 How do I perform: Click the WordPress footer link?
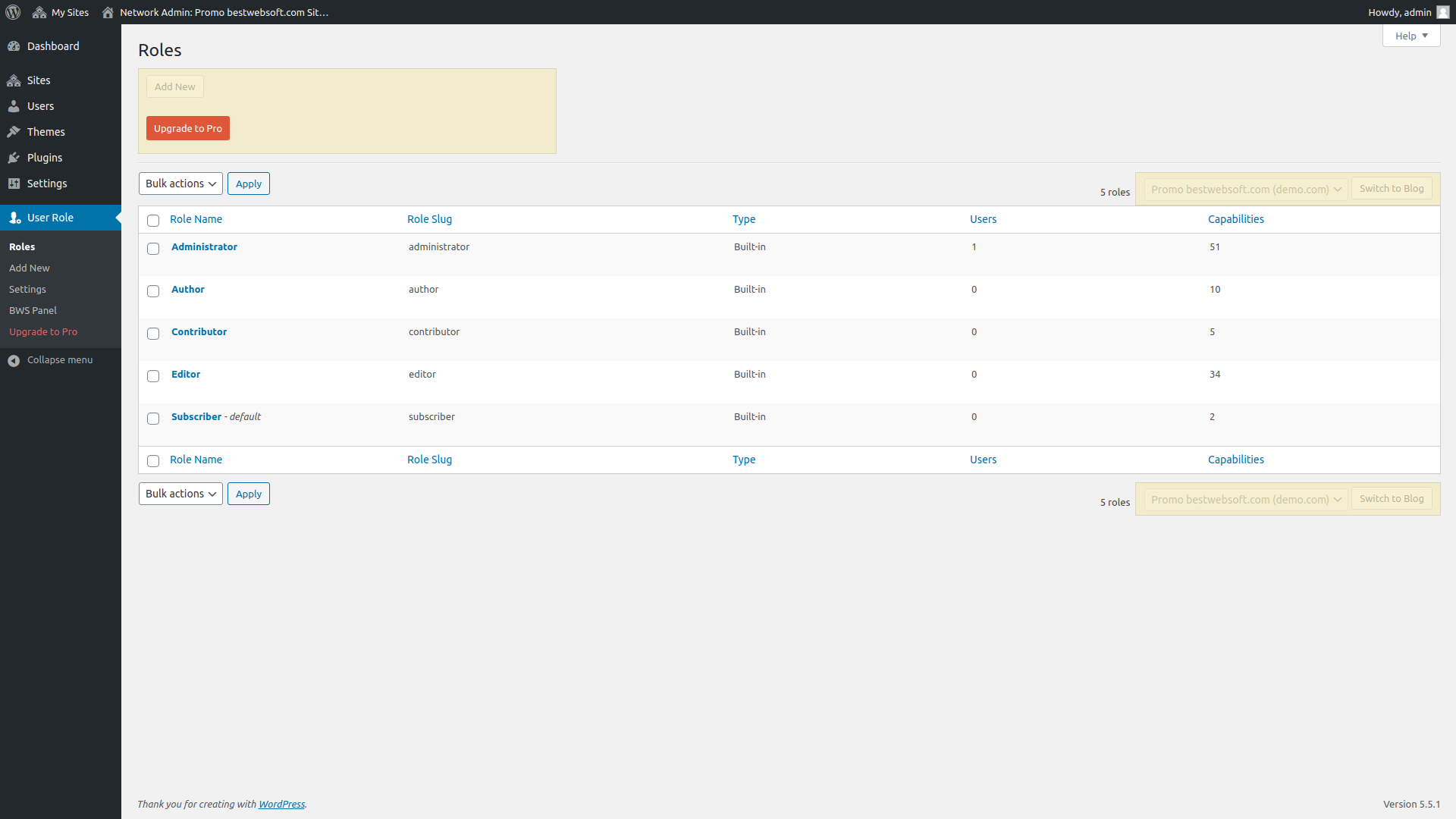click(x=281, y=805)
